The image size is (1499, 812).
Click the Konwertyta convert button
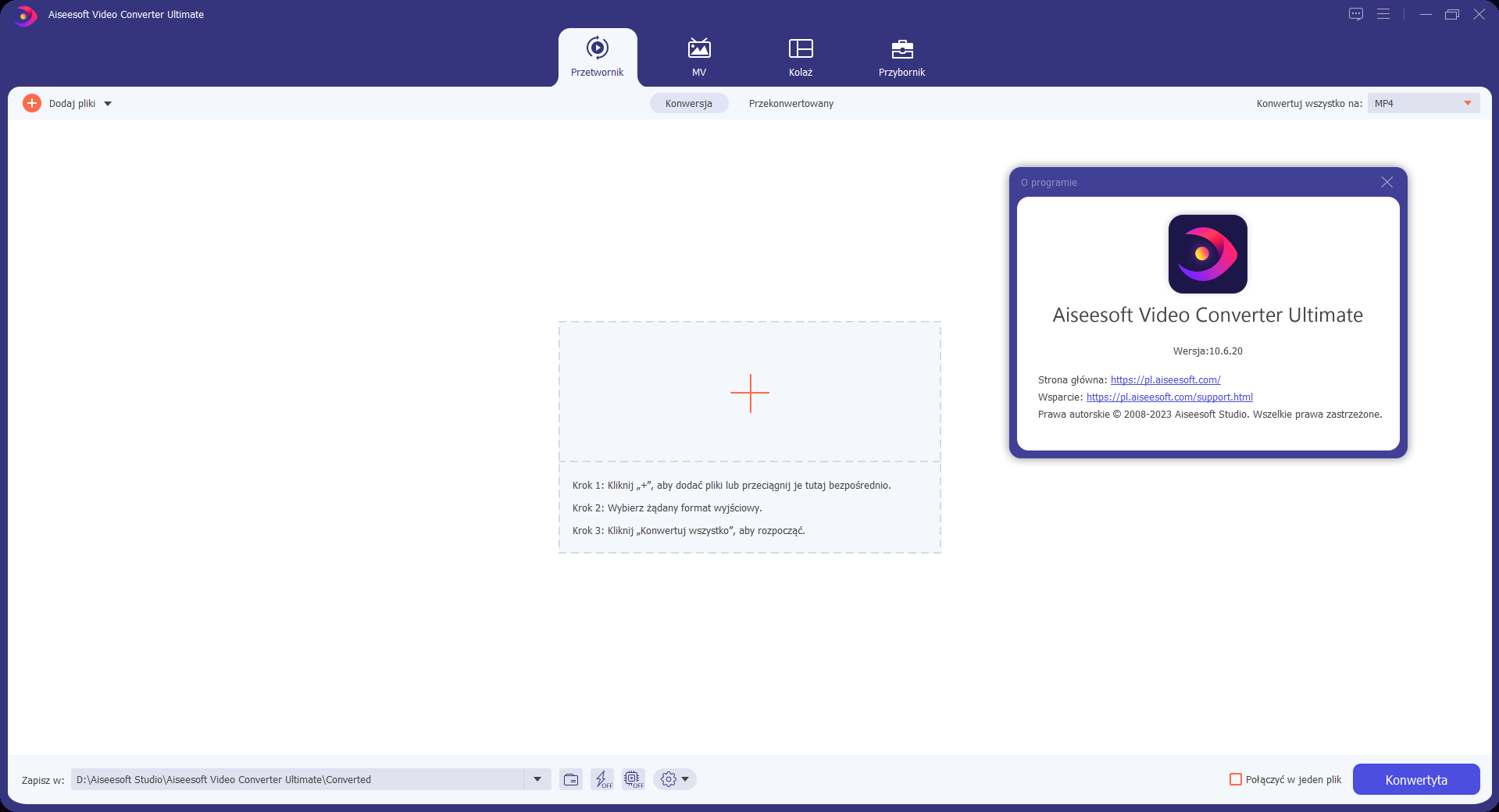pos(1416,779)
